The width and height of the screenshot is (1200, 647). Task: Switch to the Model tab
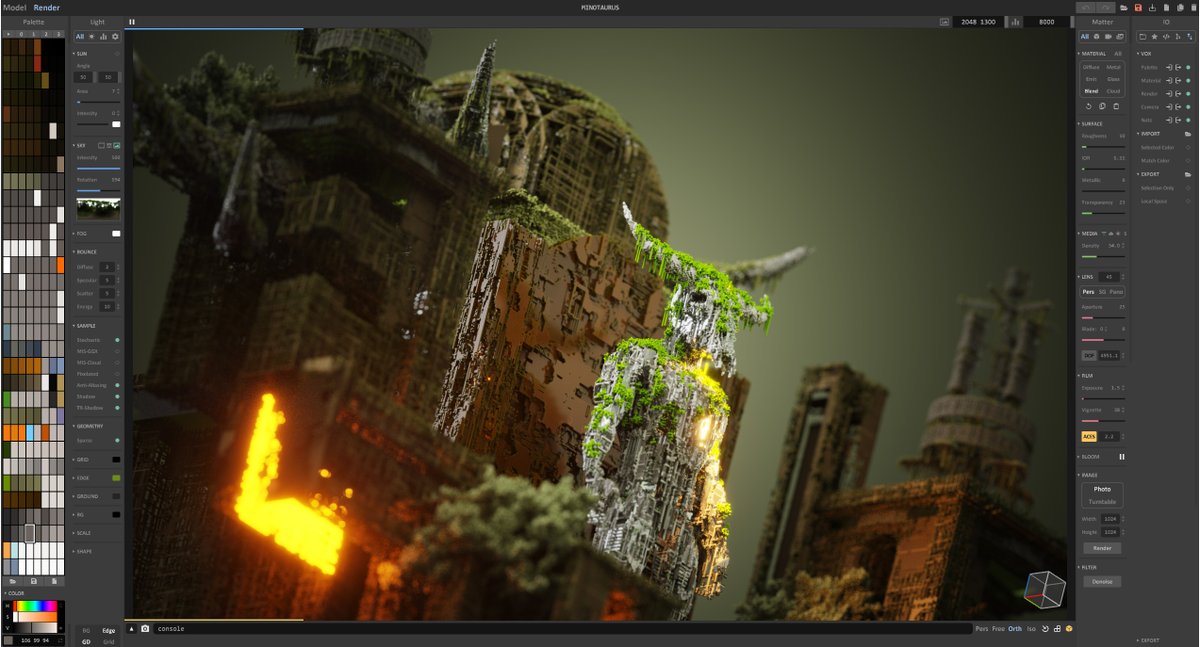pos(14,7)
